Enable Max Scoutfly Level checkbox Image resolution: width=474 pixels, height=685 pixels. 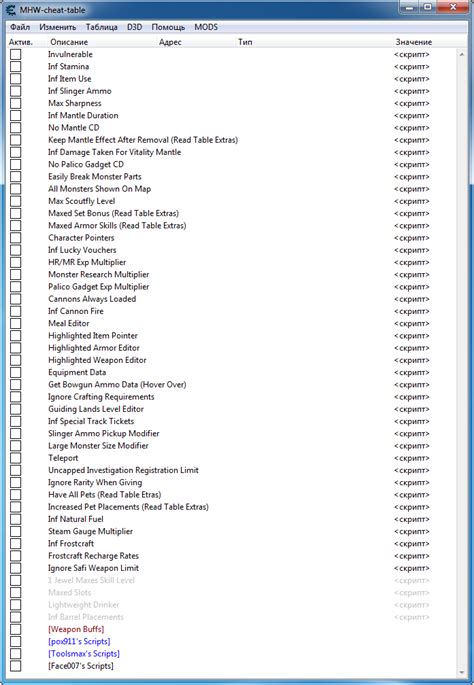pos(16,201)
